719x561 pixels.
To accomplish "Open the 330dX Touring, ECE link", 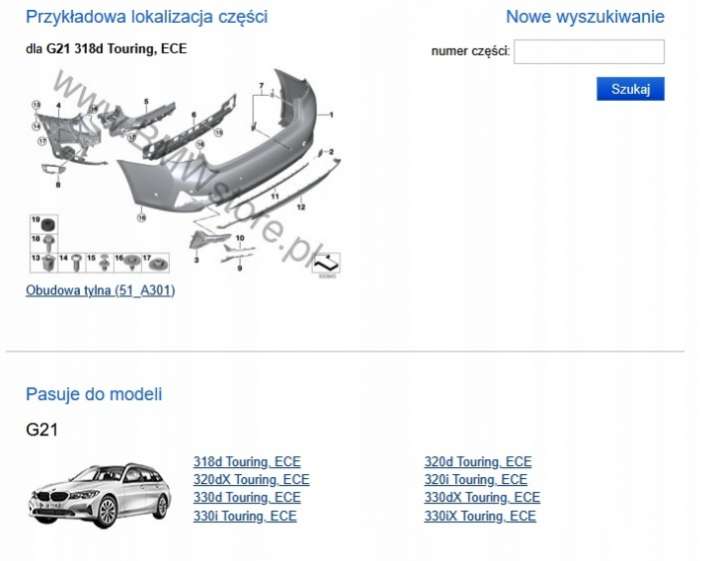I will coord(482,497).
